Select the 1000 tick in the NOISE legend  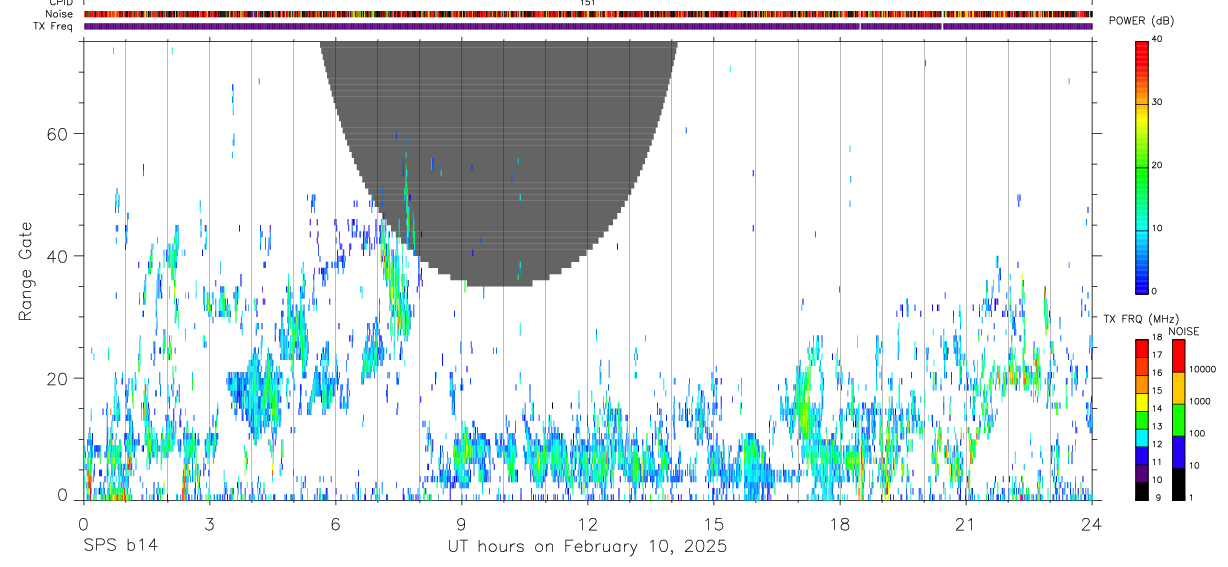1200,401
